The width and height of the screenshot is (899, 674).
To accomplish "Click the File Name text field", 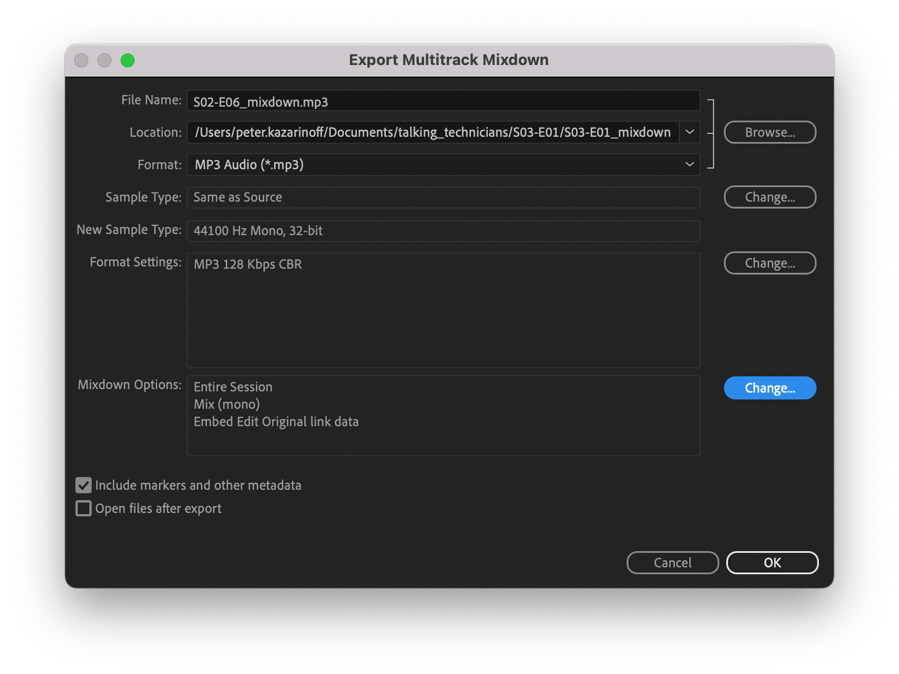I will click(442, 101).
